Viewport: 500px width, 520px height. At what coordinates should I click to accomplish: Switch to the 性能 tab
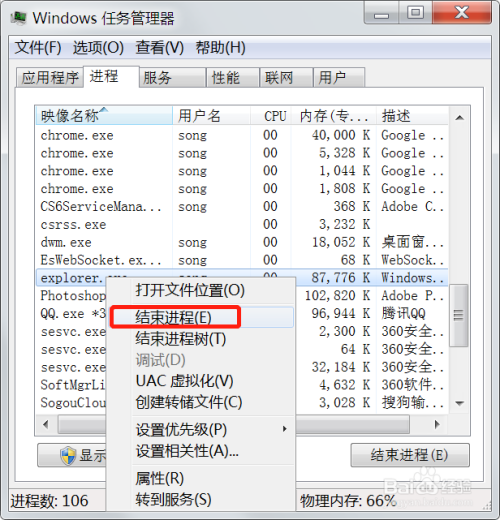pos(233,78)
